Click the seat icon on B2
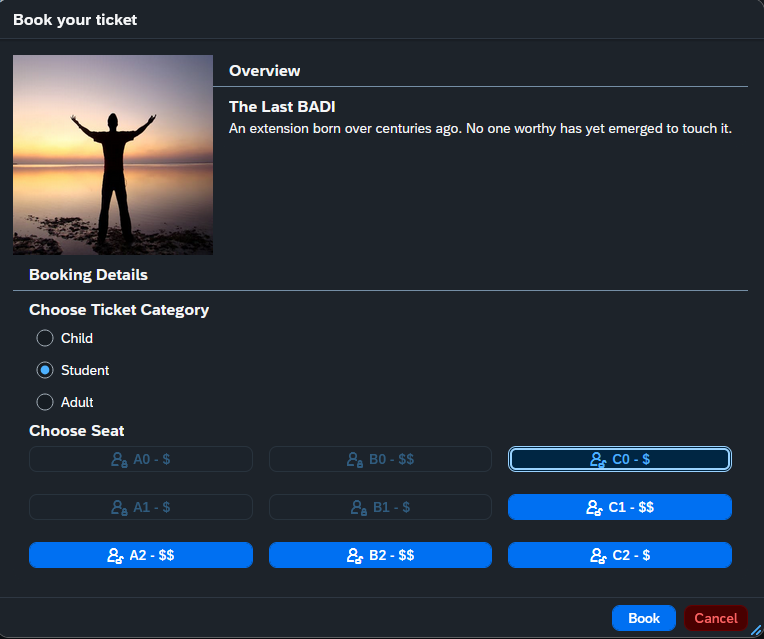Screen dimensions: 764x639 (354, 556)
